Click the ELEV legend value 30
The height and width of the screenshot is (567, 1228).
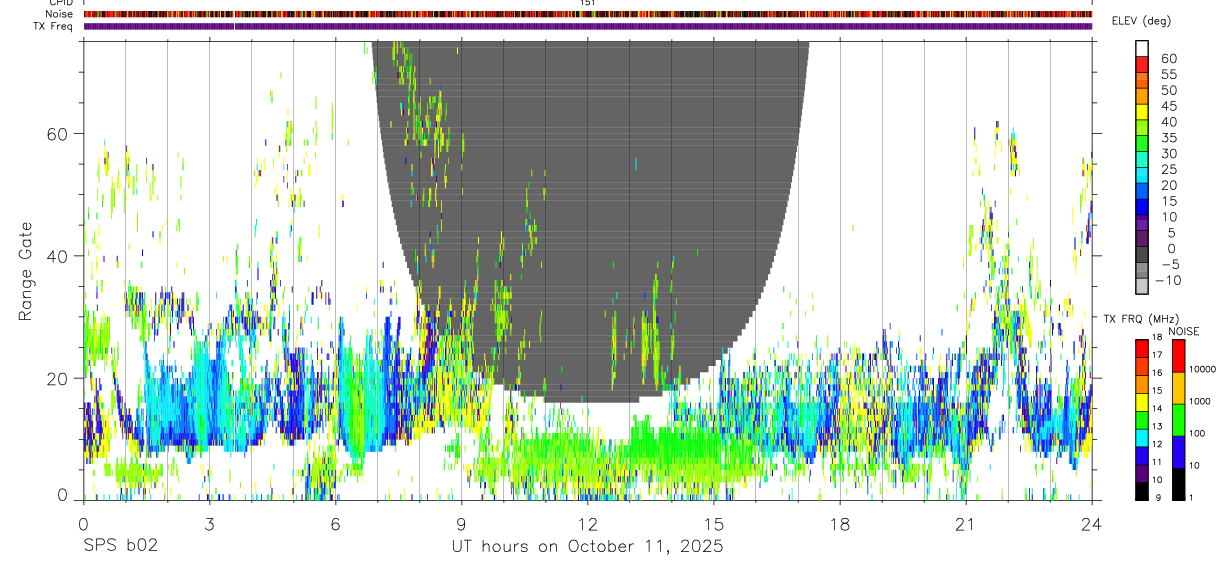pyautogui.click(x=1167, y=153)
